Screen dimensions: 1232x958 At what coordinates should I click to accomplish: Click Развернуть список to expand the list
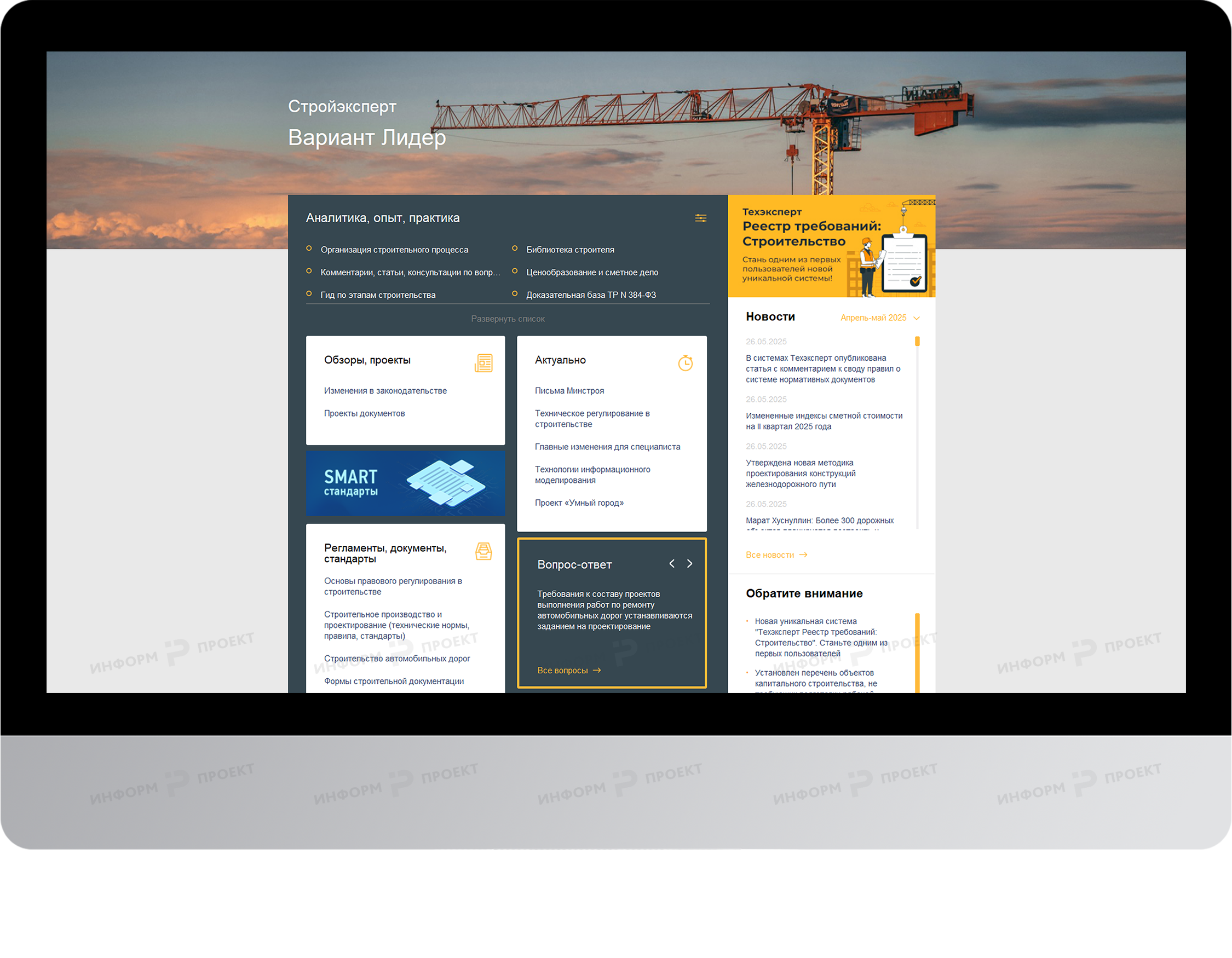coord(508,319)
